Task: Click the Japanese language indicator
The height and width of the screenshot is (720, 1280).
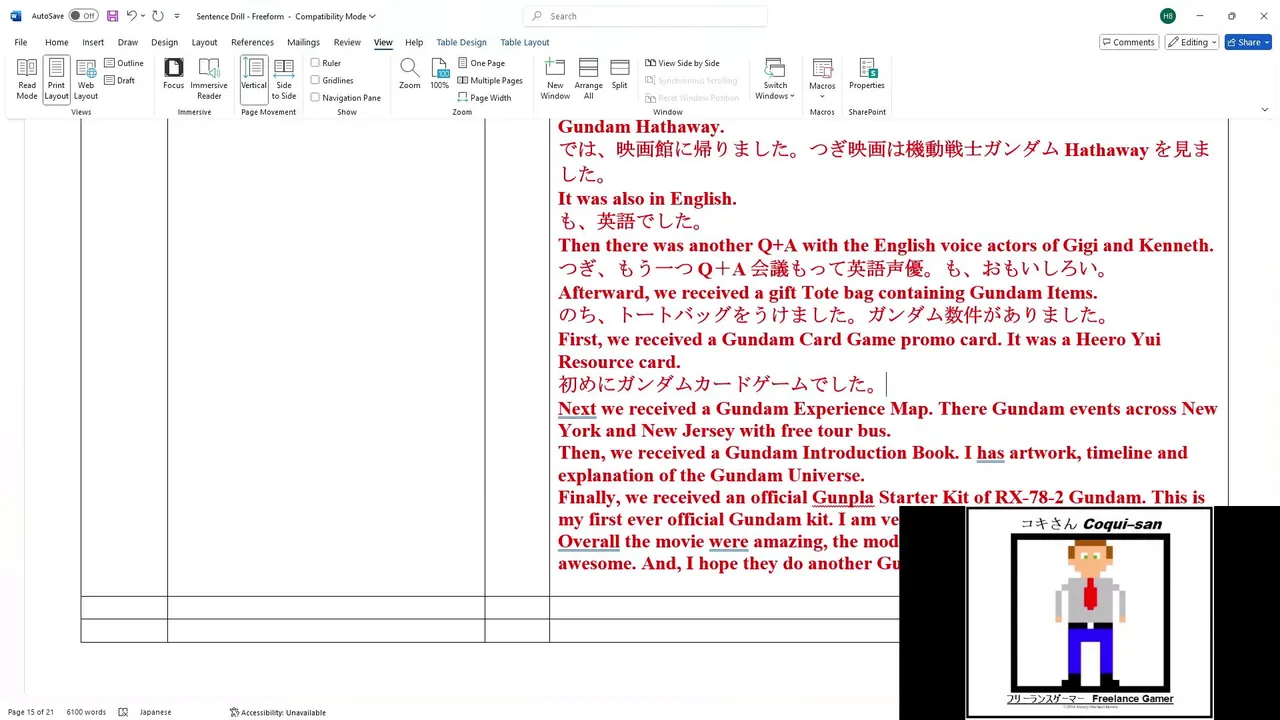Action: (x=155, y=712)
